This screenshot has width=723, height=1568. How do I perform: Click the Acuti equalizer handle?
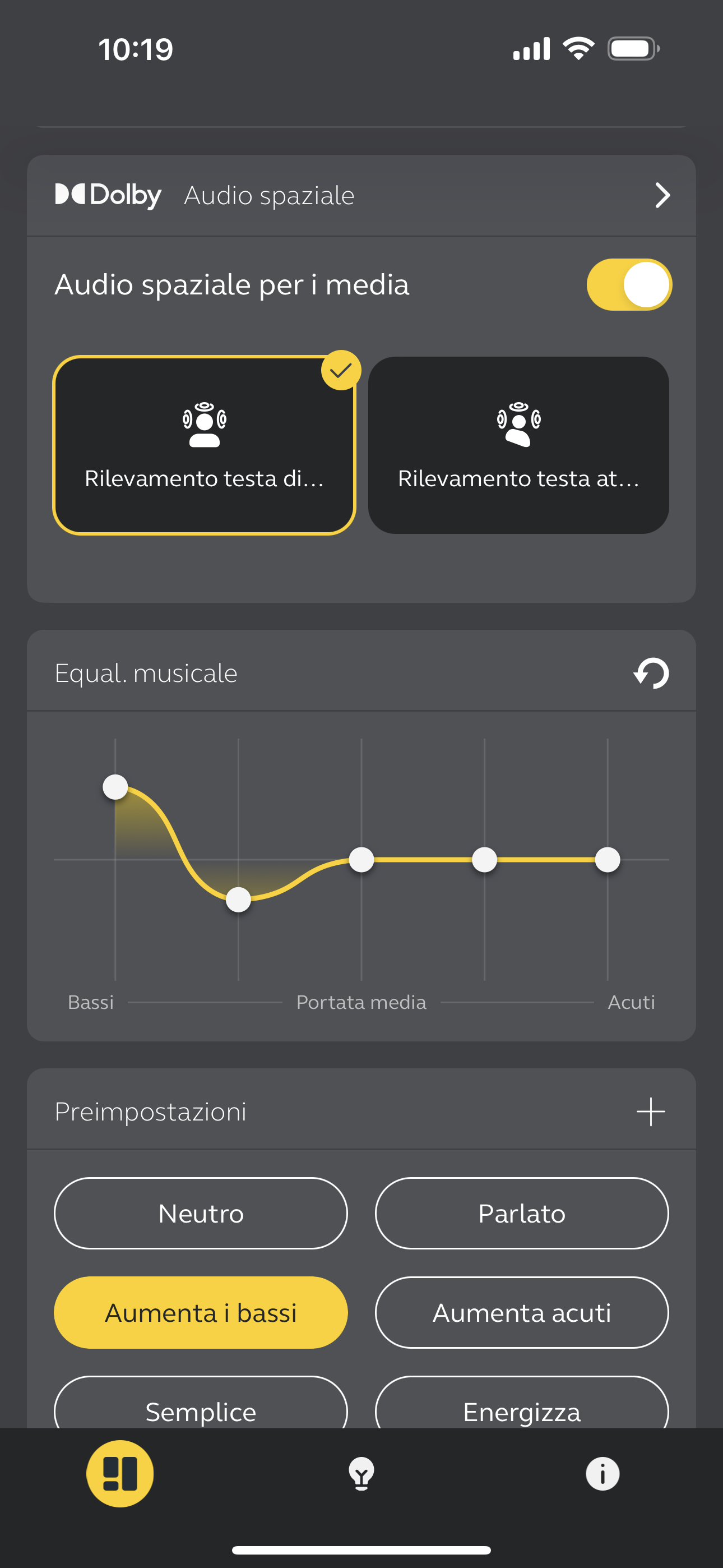pos(608,860)
